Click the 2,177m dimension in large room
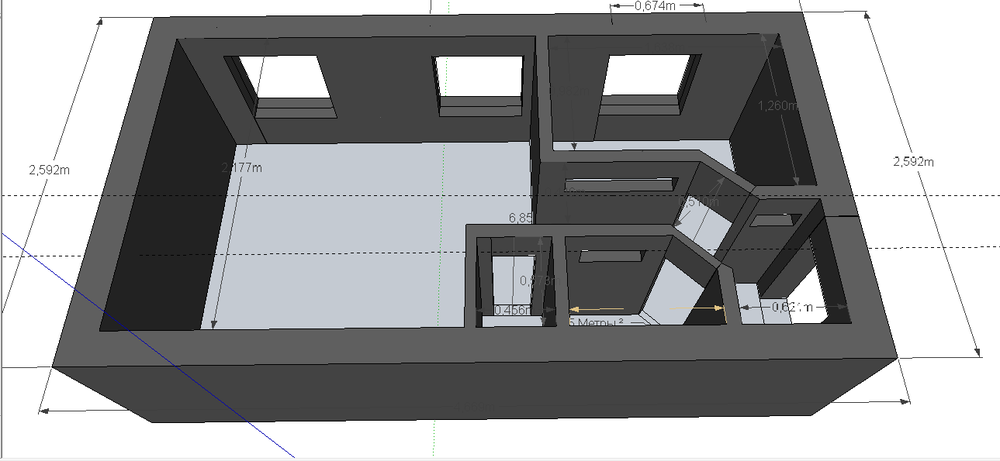Screen dimensions: 1000x461 tap(241, 167)
